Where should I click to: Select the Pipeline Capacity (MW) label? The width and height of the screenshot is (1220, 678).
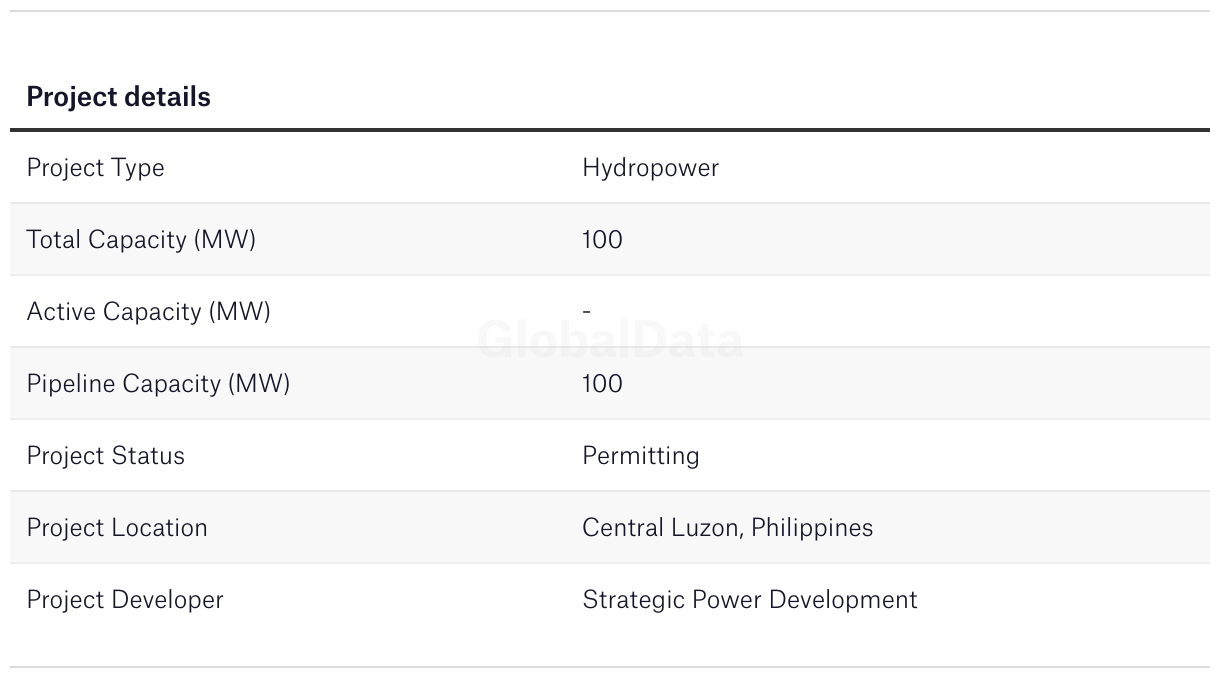coord(158,384)
